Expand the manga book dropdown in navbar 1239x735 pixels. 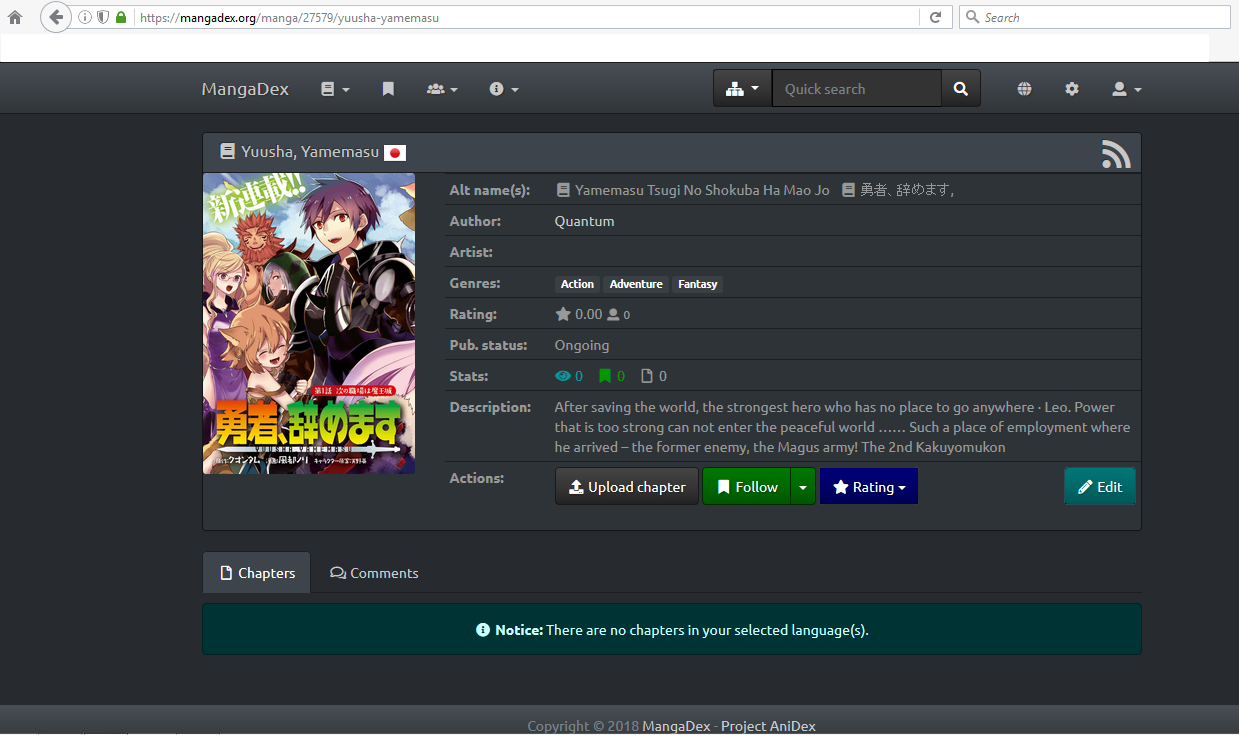[335, 88]
